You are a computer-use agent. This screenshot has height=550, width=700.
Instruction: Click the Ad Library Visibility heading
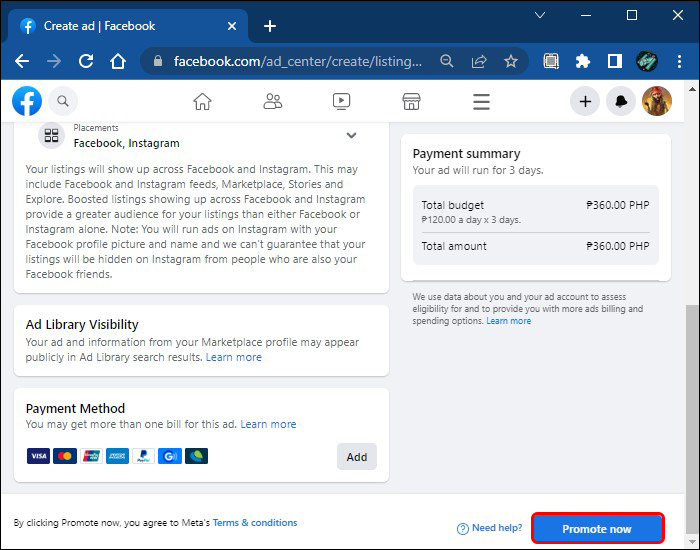click(82, 325)
